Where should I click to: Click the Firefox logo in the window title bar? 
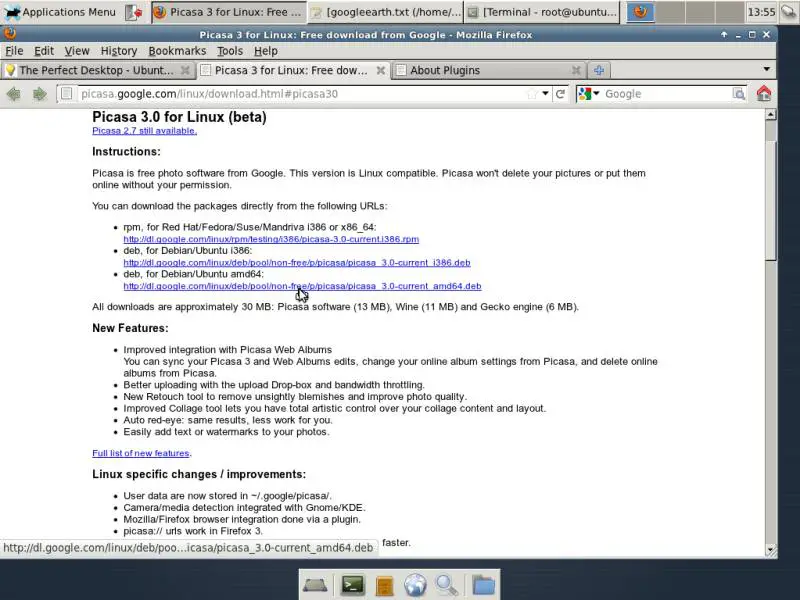pos(10,34)
